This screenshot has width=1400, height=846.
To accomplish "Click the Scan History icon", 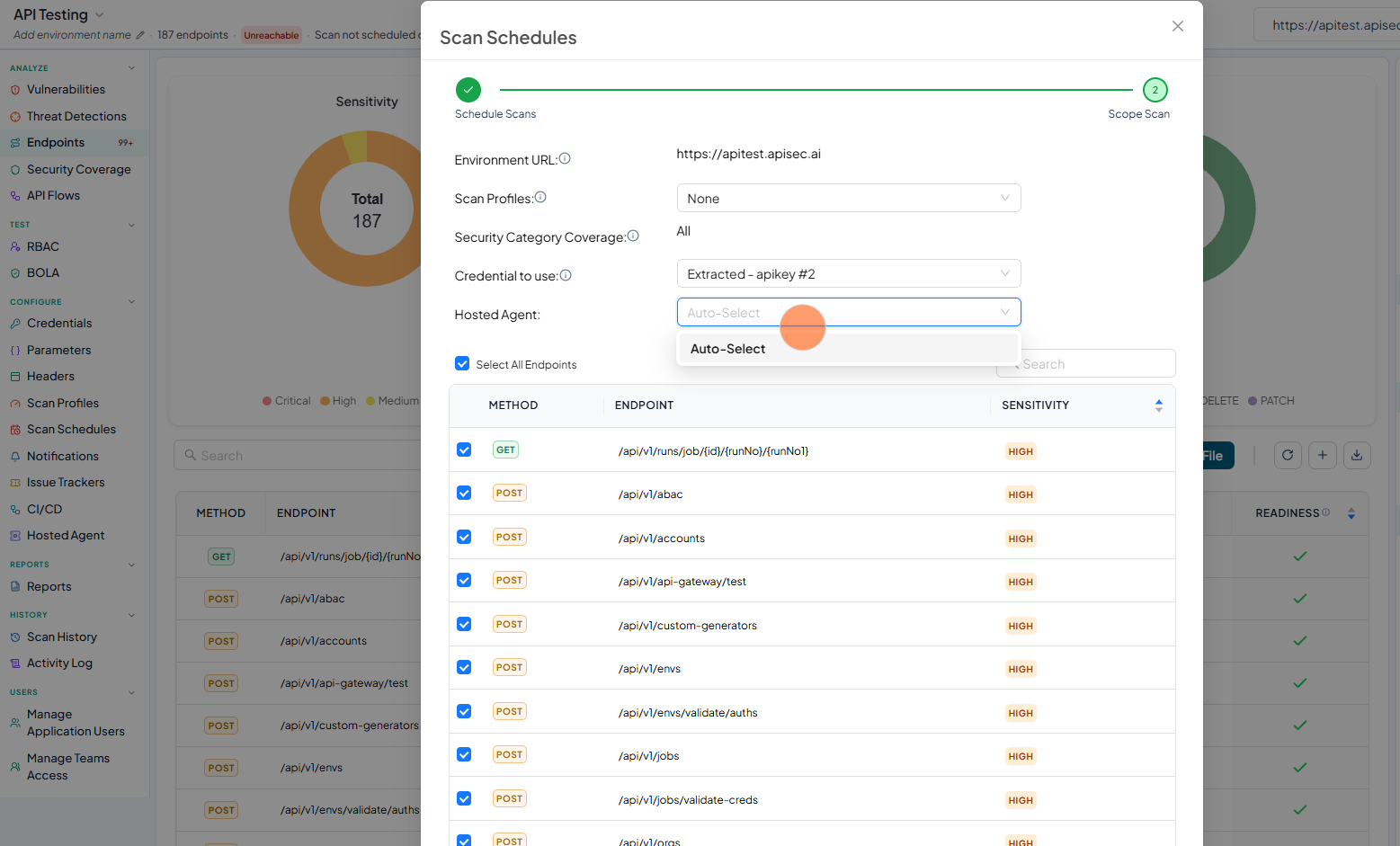I will [x=15, y=637].
